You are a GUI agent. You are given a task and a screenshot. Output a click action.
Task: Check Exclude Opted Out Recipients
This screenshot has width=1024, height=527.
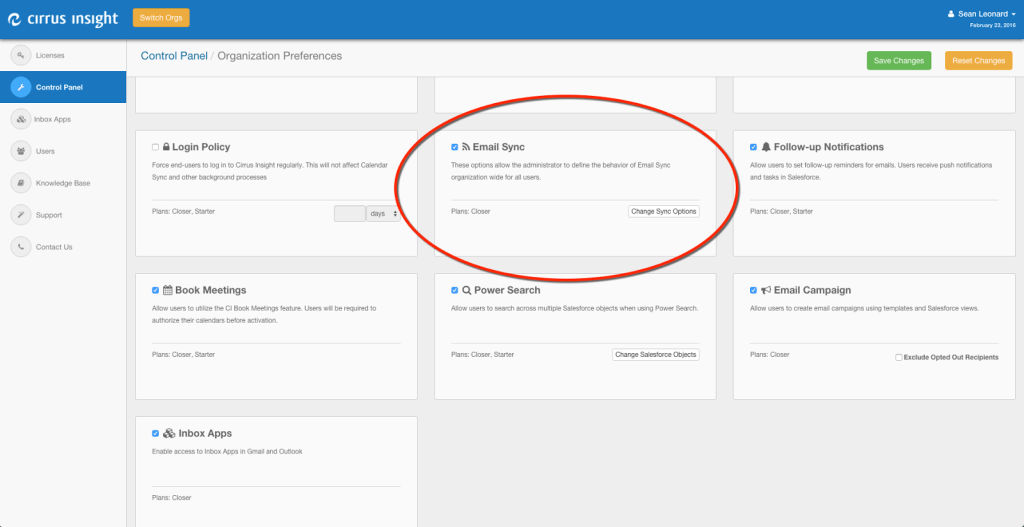click(x=899, y=357)
